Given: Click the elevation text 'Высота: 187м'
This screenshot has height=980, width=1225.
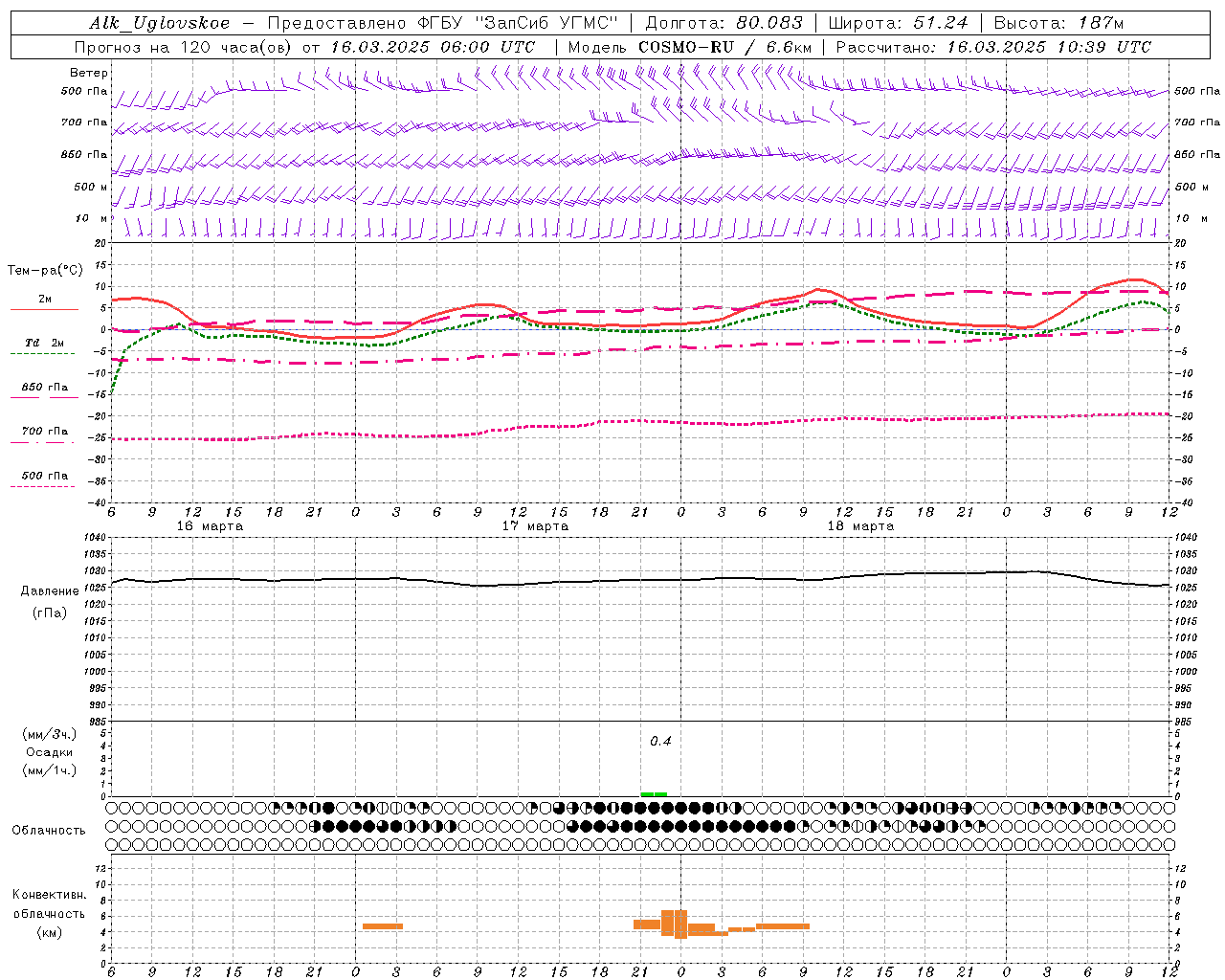Looking at the screenshot, I should pos(1058,23).
